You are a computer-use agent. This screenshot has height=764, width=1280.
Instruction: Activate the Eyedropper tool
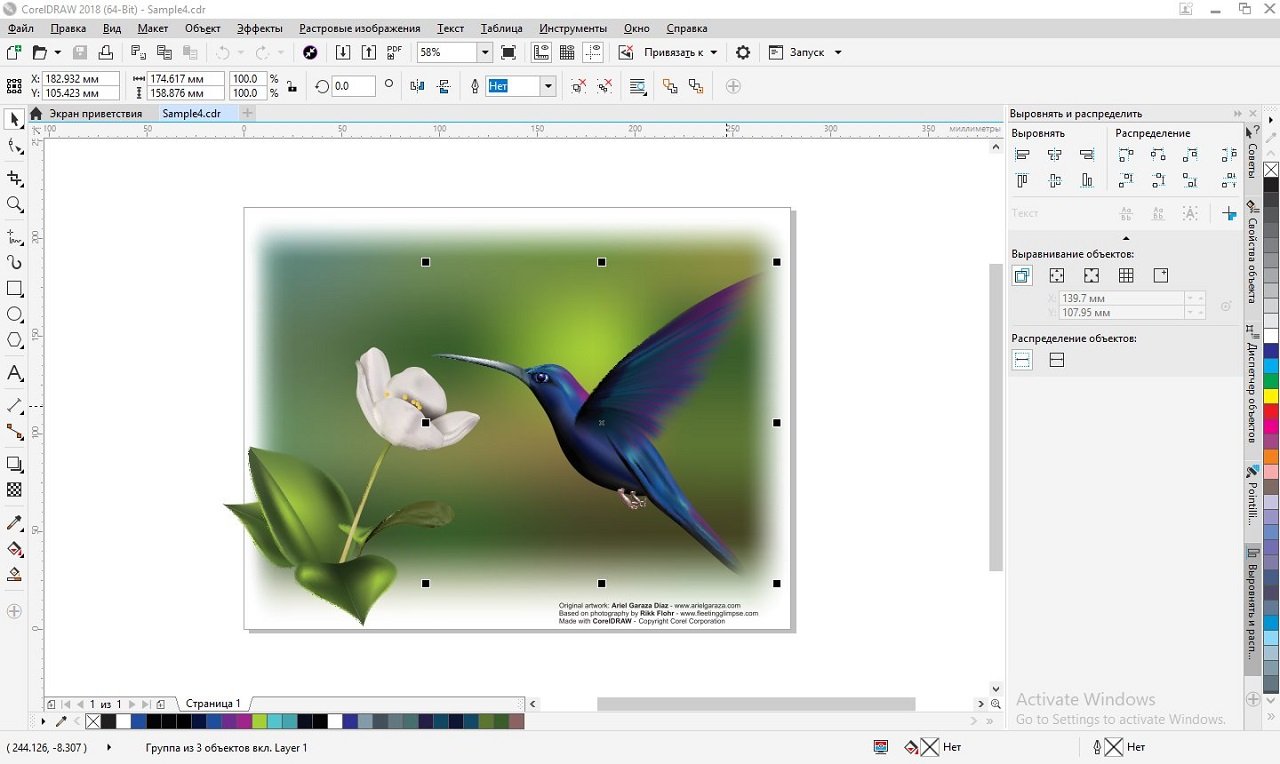15,523
